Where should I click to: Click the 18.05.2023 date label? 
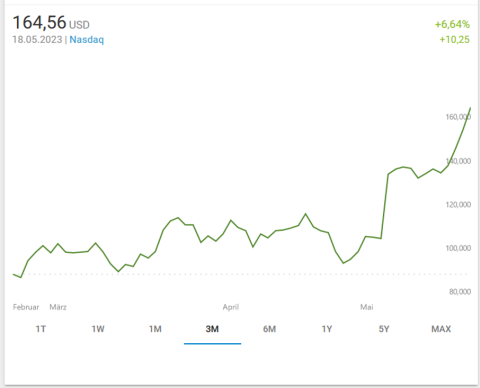(x=37, y=39)
